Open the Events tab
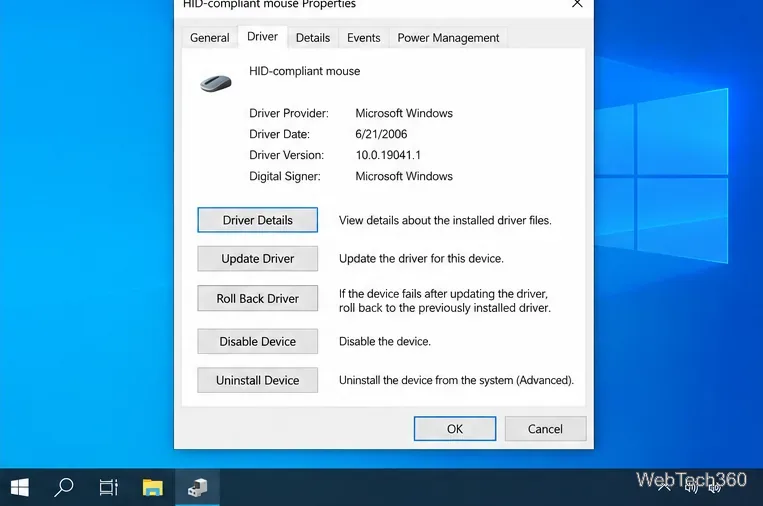The image size is (763, 506). (363, 37)
